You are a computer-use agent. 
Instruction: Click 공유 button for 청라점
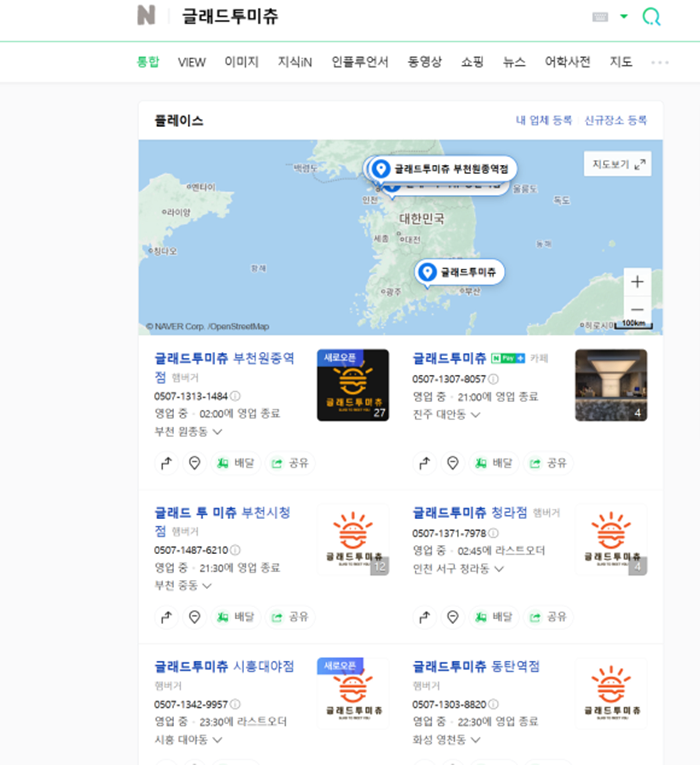(548, 617)
